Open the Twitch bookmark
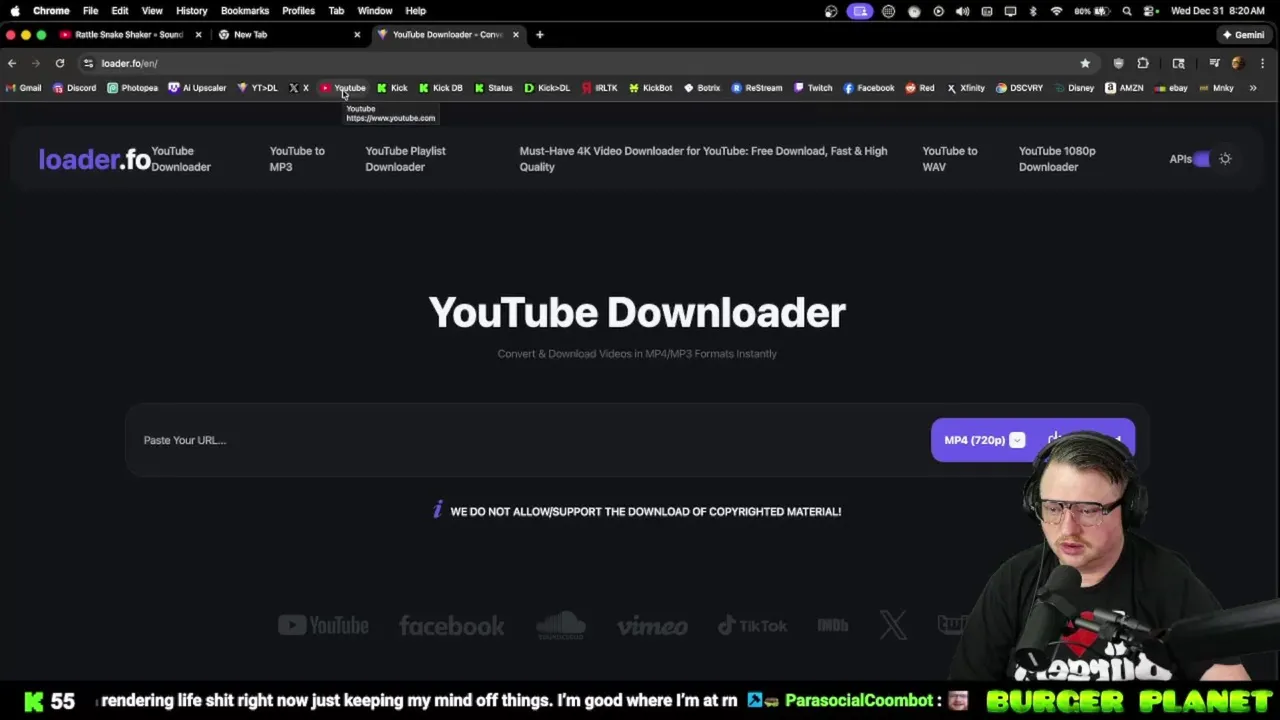 click(x=813, y=88)
